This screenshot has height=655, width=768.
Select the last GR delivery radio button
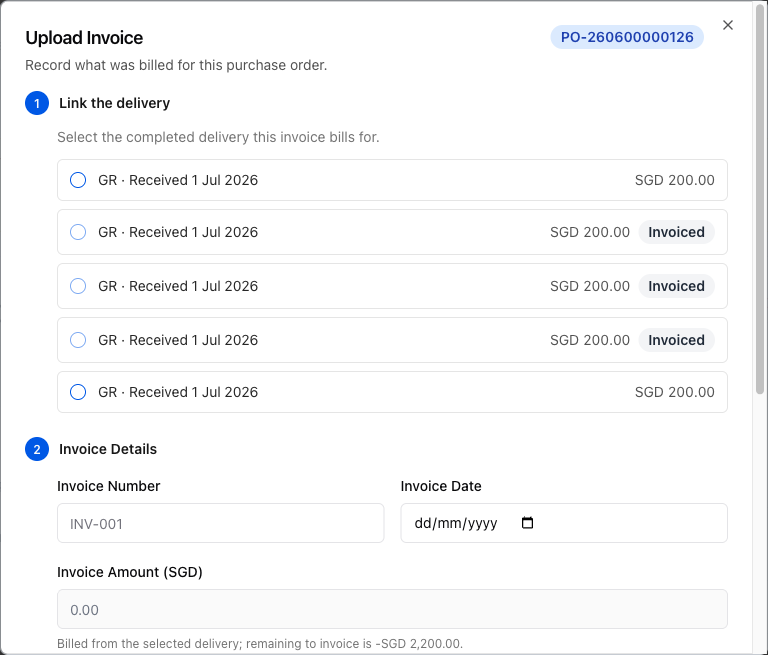pos(78,392)
